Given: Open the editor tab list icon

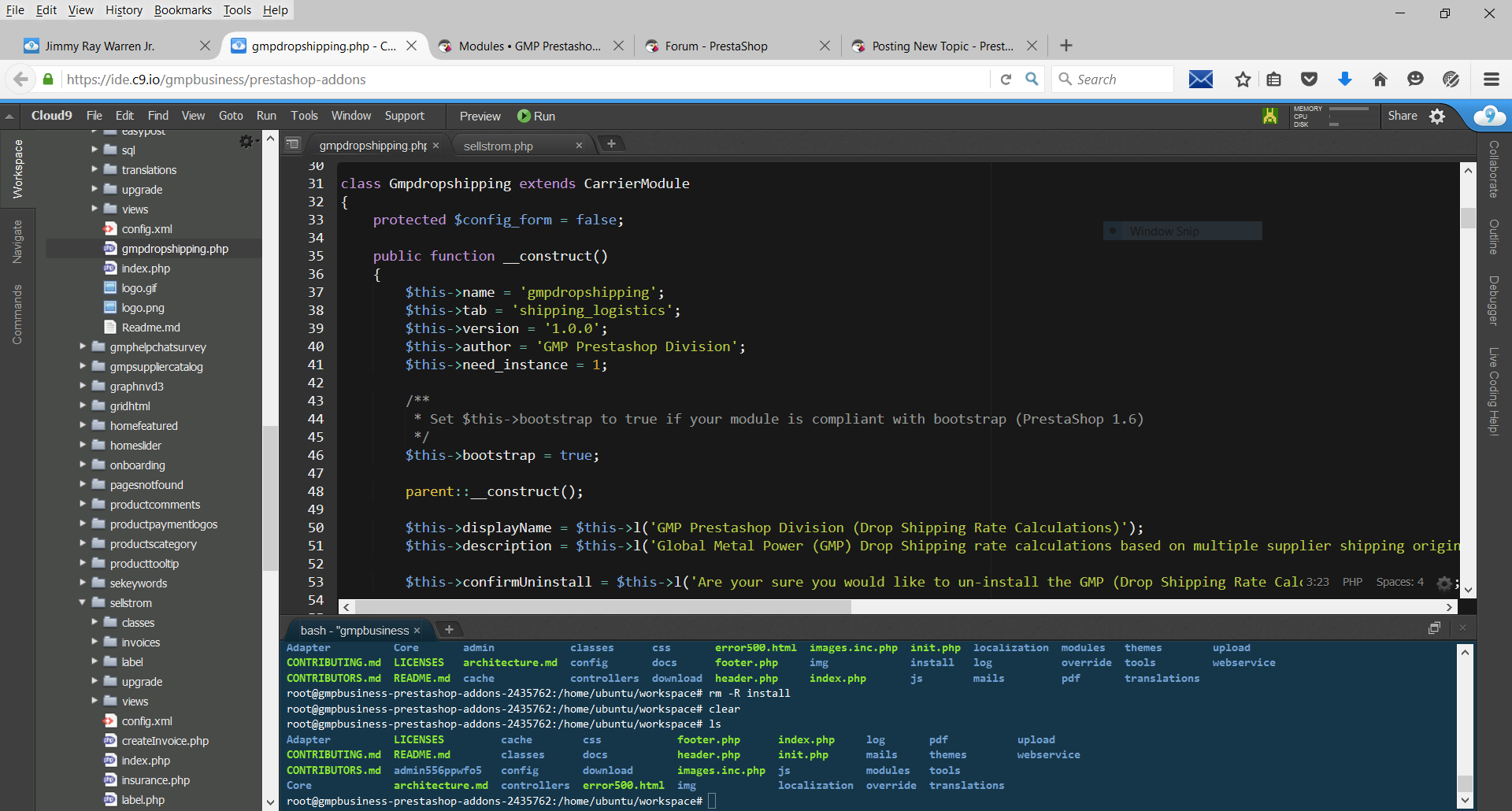Looking at the screenshot, I should coord(292,144).
